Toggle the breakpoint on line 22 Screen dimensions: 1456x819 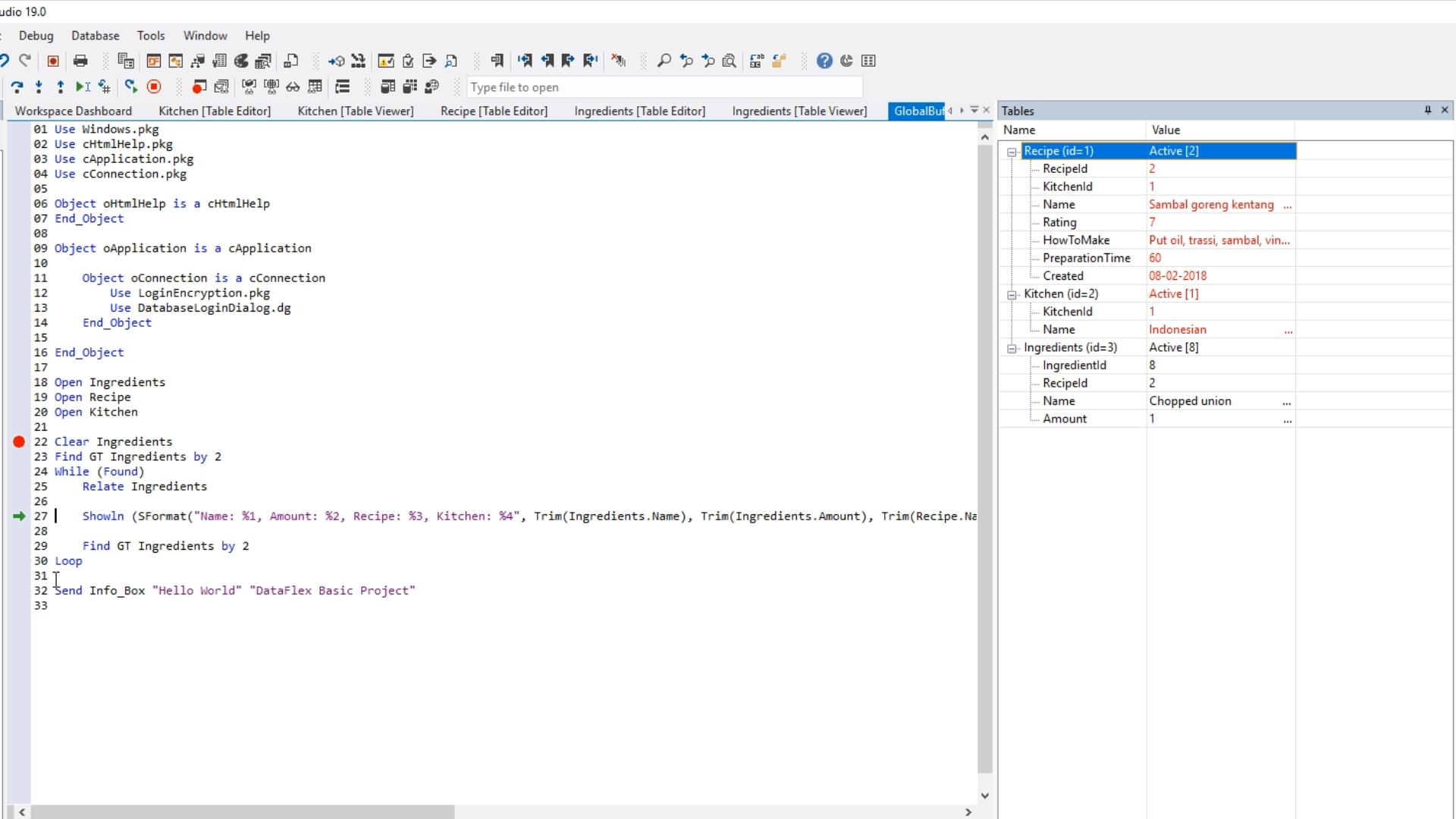pyautogui.click(x=19, y=442)
